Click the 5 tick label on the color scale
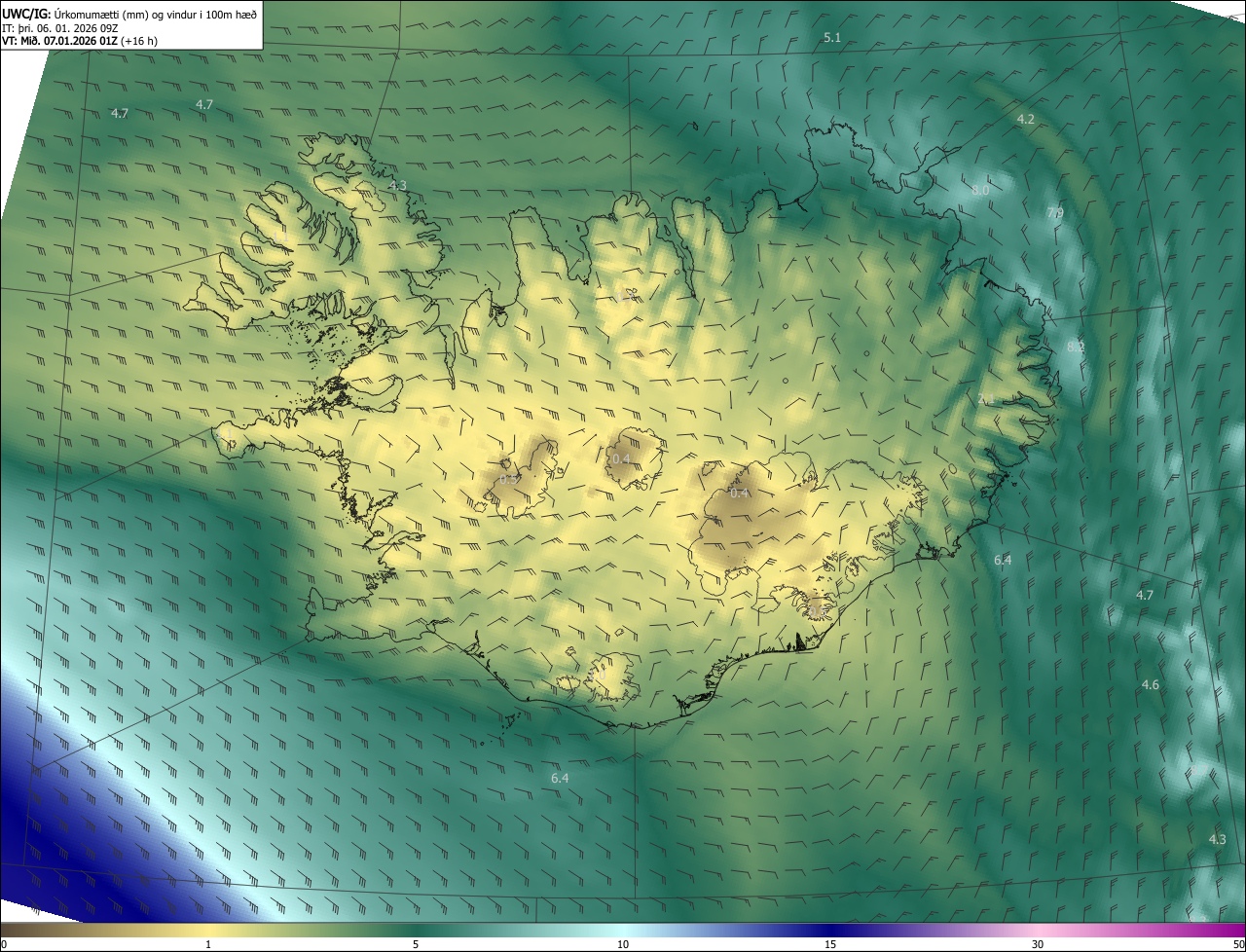Viewport: 1246px width, 952px height. 416,944
